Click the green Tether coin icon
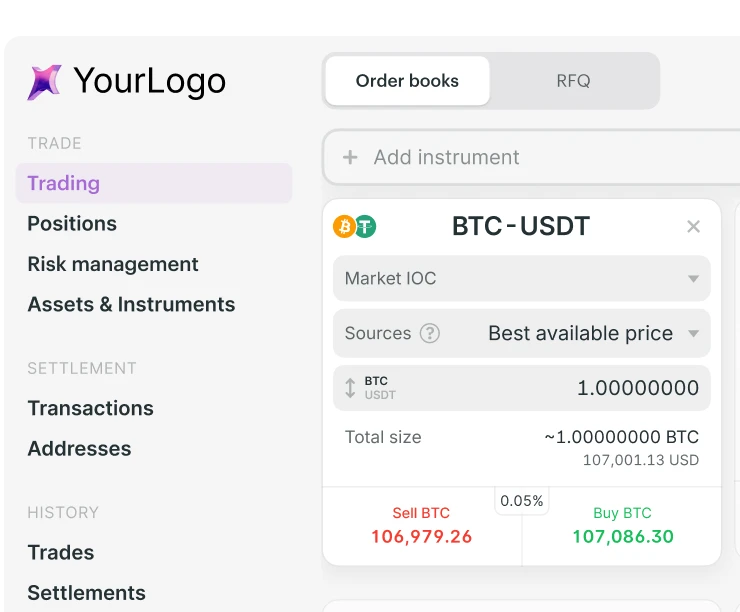Viewport: 740px width, 612px height. click(x=365, y=227)
